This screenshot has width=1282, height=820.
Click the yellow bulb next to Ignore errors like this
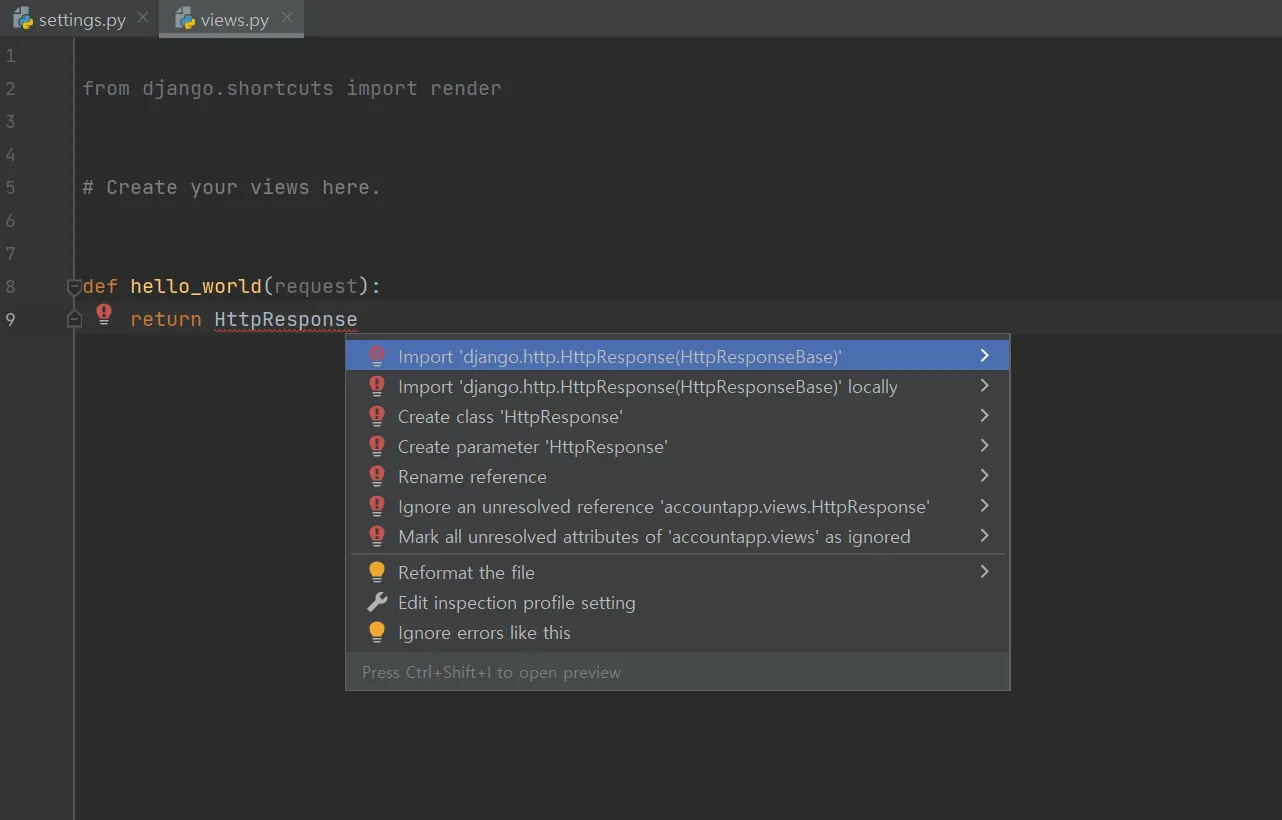coord(377,632)
